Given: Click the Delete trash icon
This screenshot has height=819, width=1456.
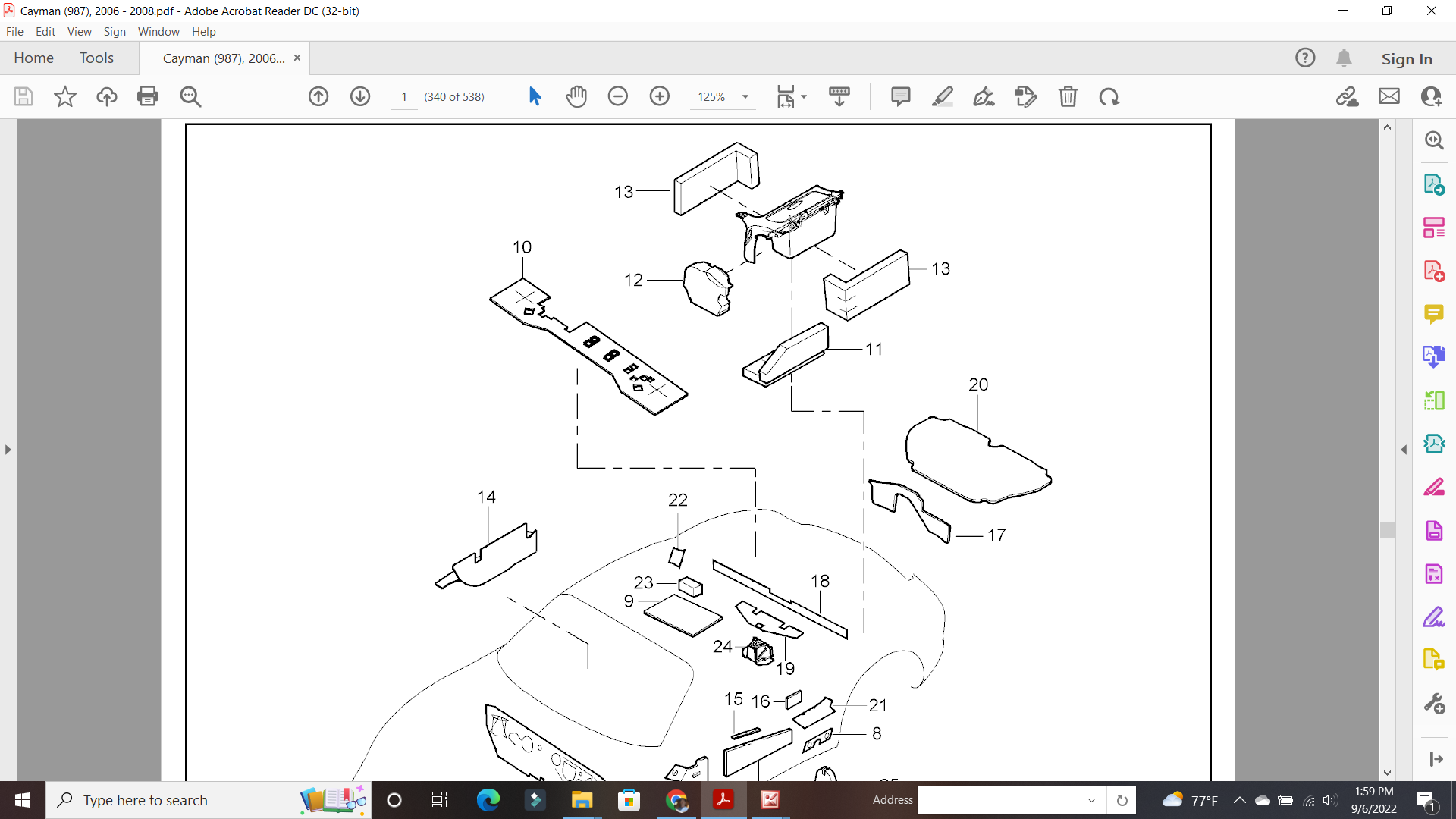Looking at the screenshot, I should (1068, 96).
